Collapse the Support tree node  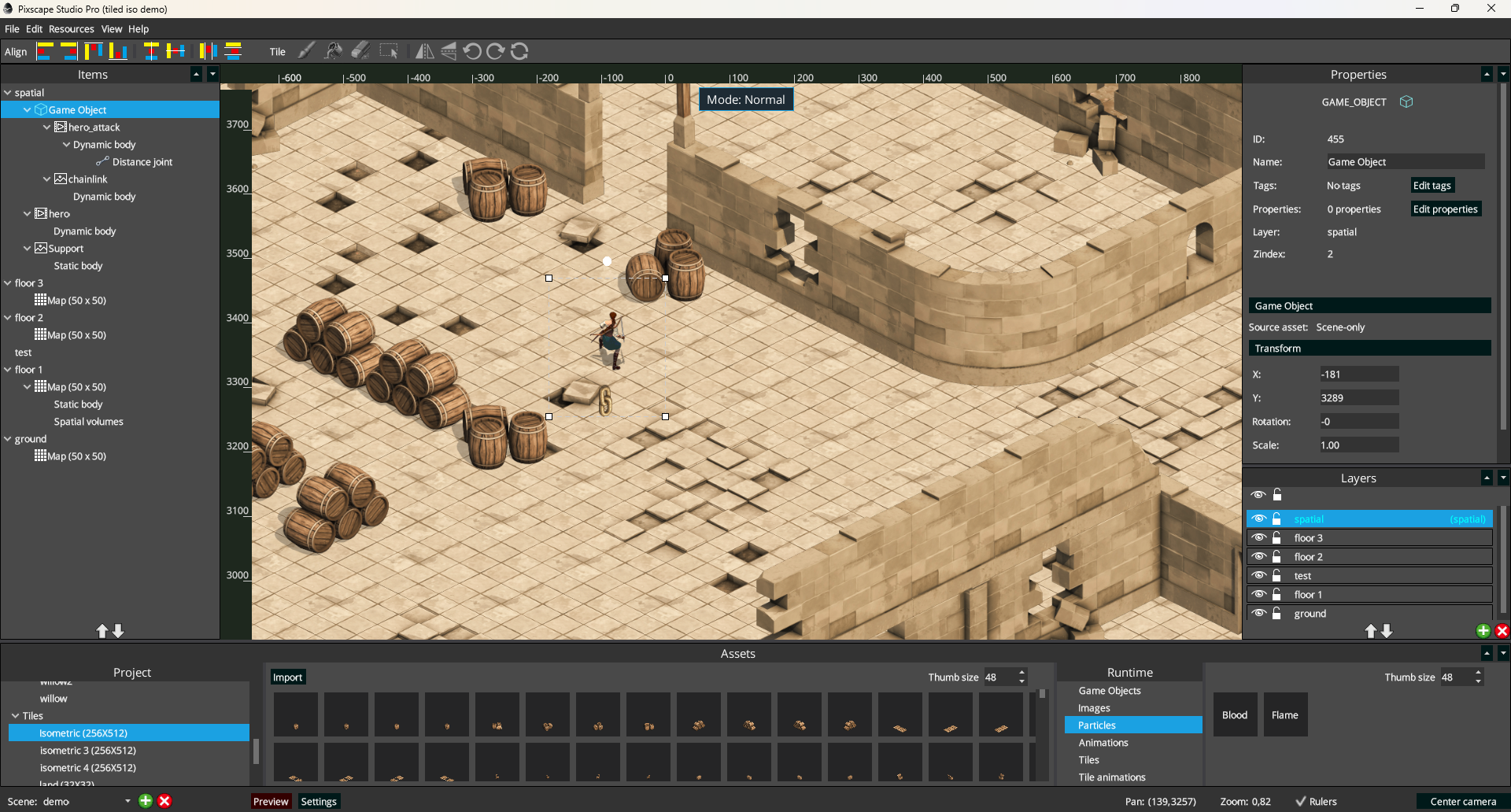[x=28, y=249]
